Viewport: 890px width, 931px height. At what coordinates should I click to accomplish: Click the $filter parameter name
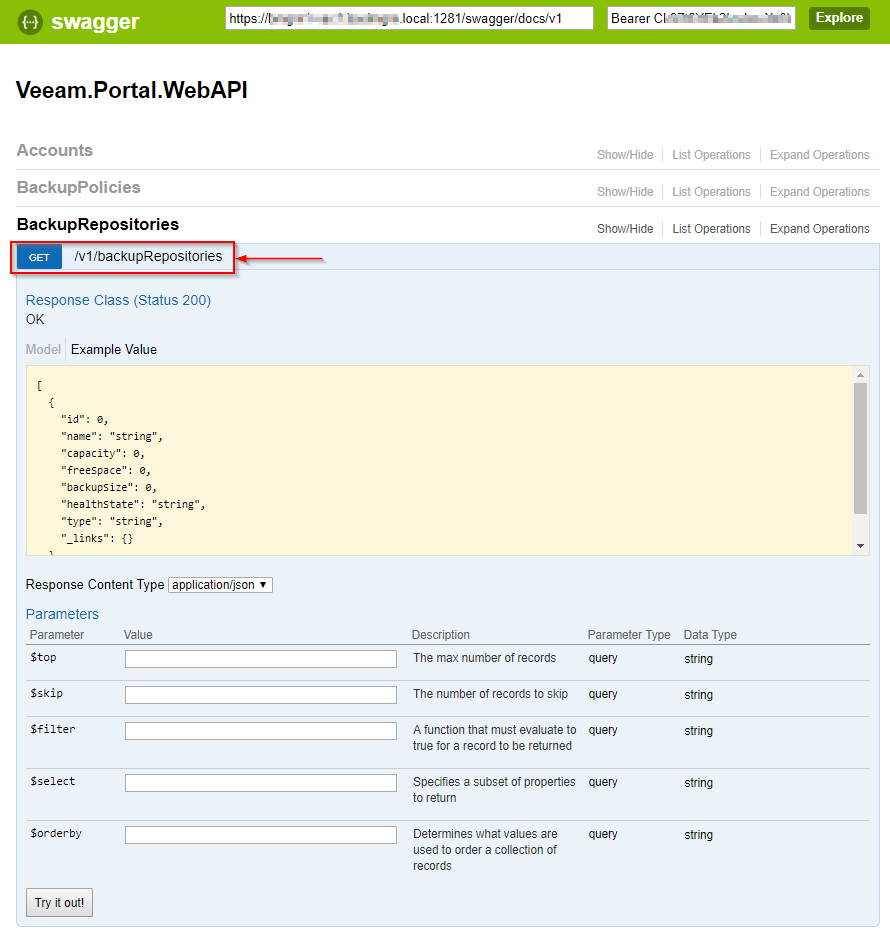pos(53,729)
